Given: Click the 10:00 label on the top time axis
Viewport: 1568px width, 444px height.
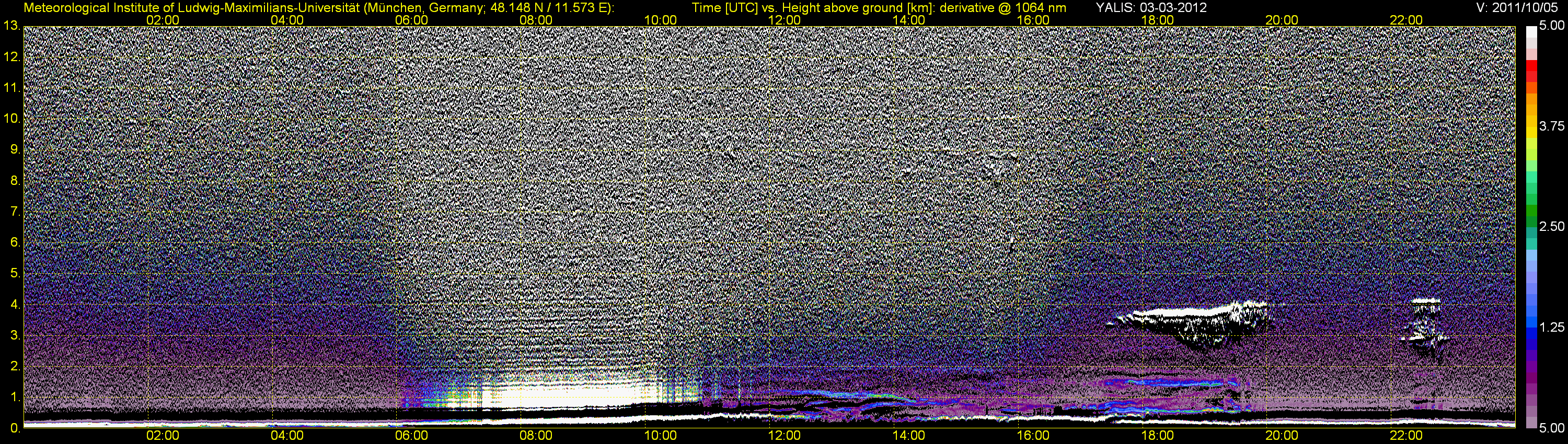Looking at the screenshot, I should coord(661,20).
